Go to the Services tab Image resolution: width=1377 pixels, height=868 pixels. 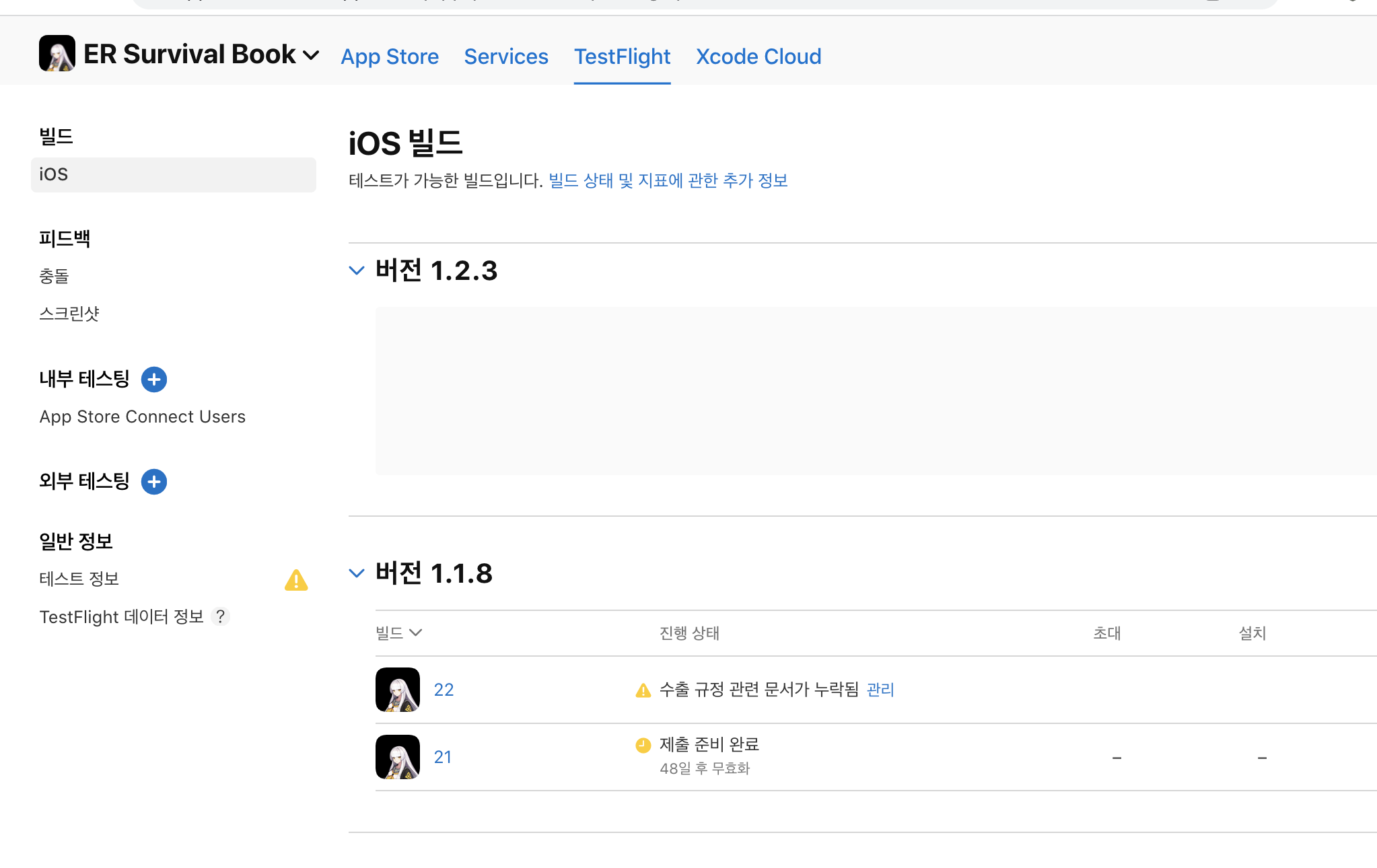tap(506, 57)
